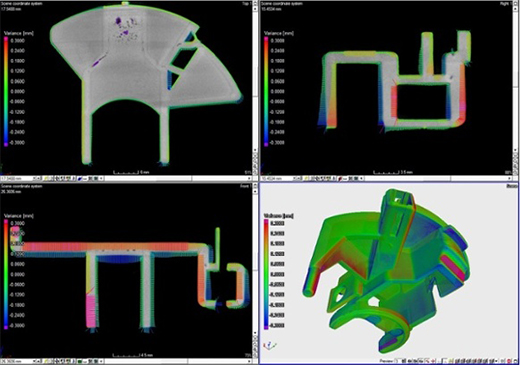
Task: Click the green slice-plane icon in front view toolbar
Action: tap(80, 361)
